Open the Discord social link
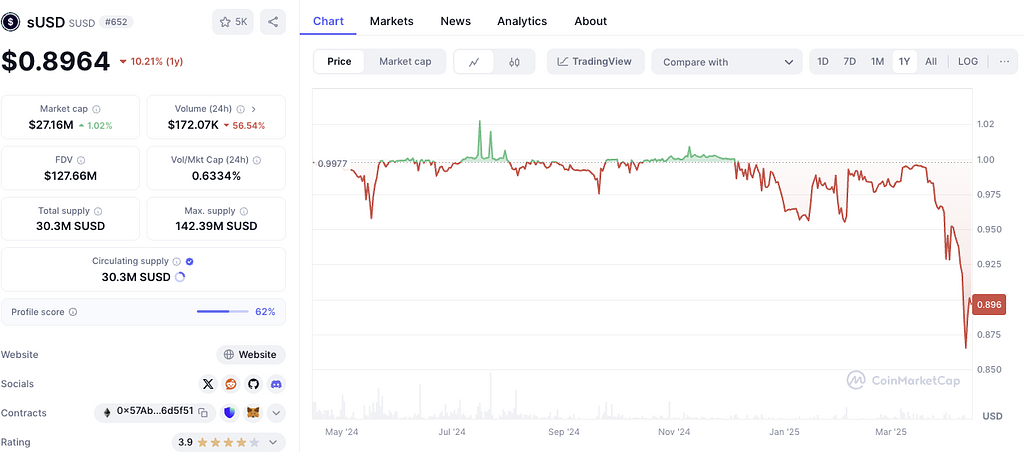The width and height of the screenshot is (1024, 452). click(x=276, y=384)
